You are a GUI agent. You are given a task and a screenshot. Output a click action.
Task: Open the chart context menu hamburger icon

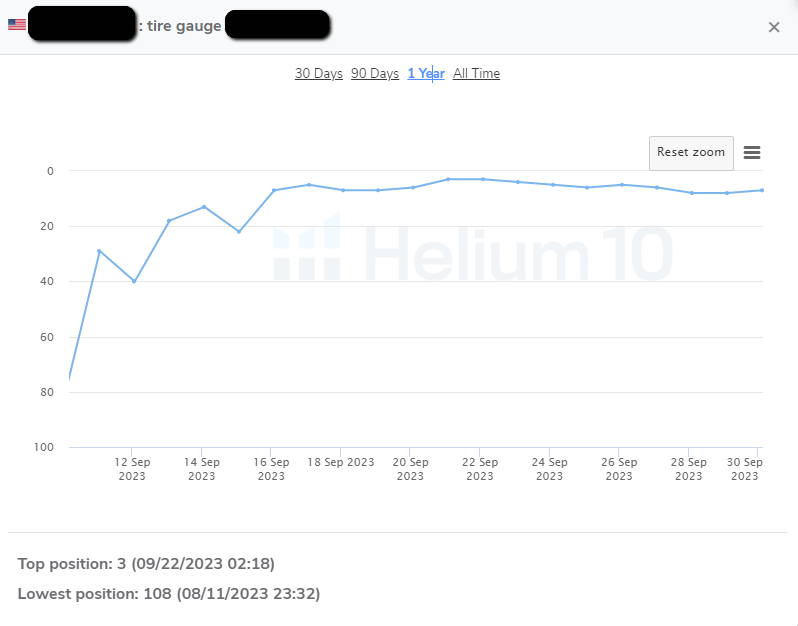tap(752, 153)
